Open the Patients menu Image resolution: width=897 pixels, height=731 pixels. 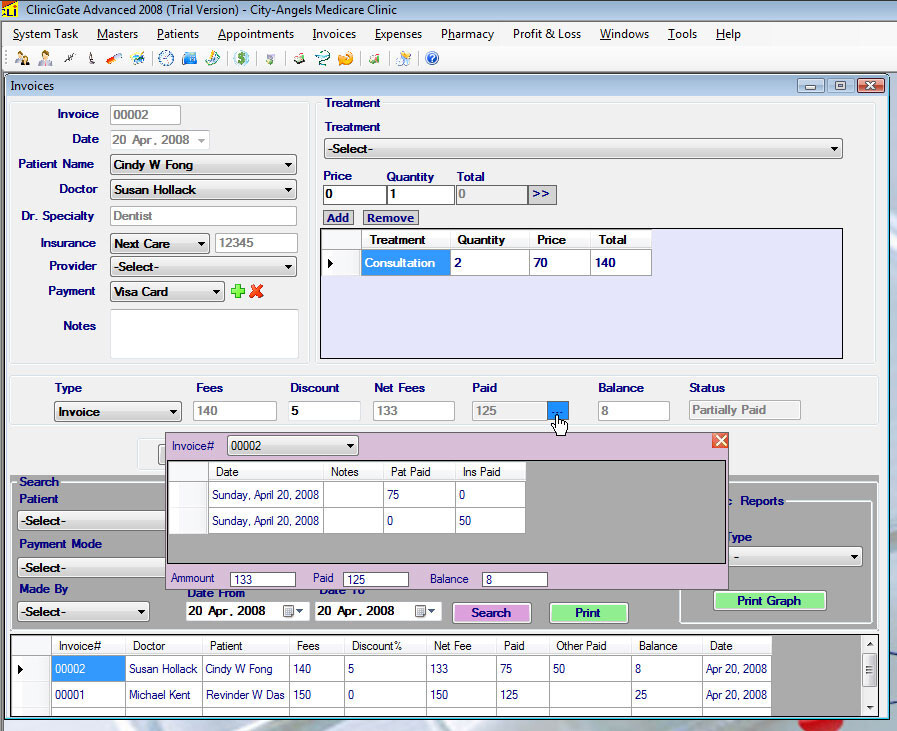pos(178,34)
